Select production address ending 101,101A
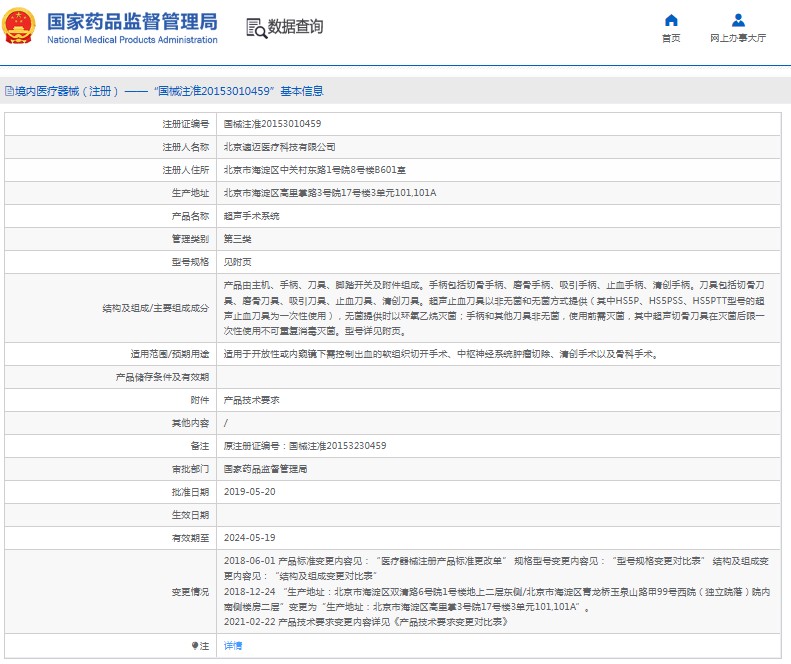The height and width of the screenshot is (664, 791). tap(330, 193)
